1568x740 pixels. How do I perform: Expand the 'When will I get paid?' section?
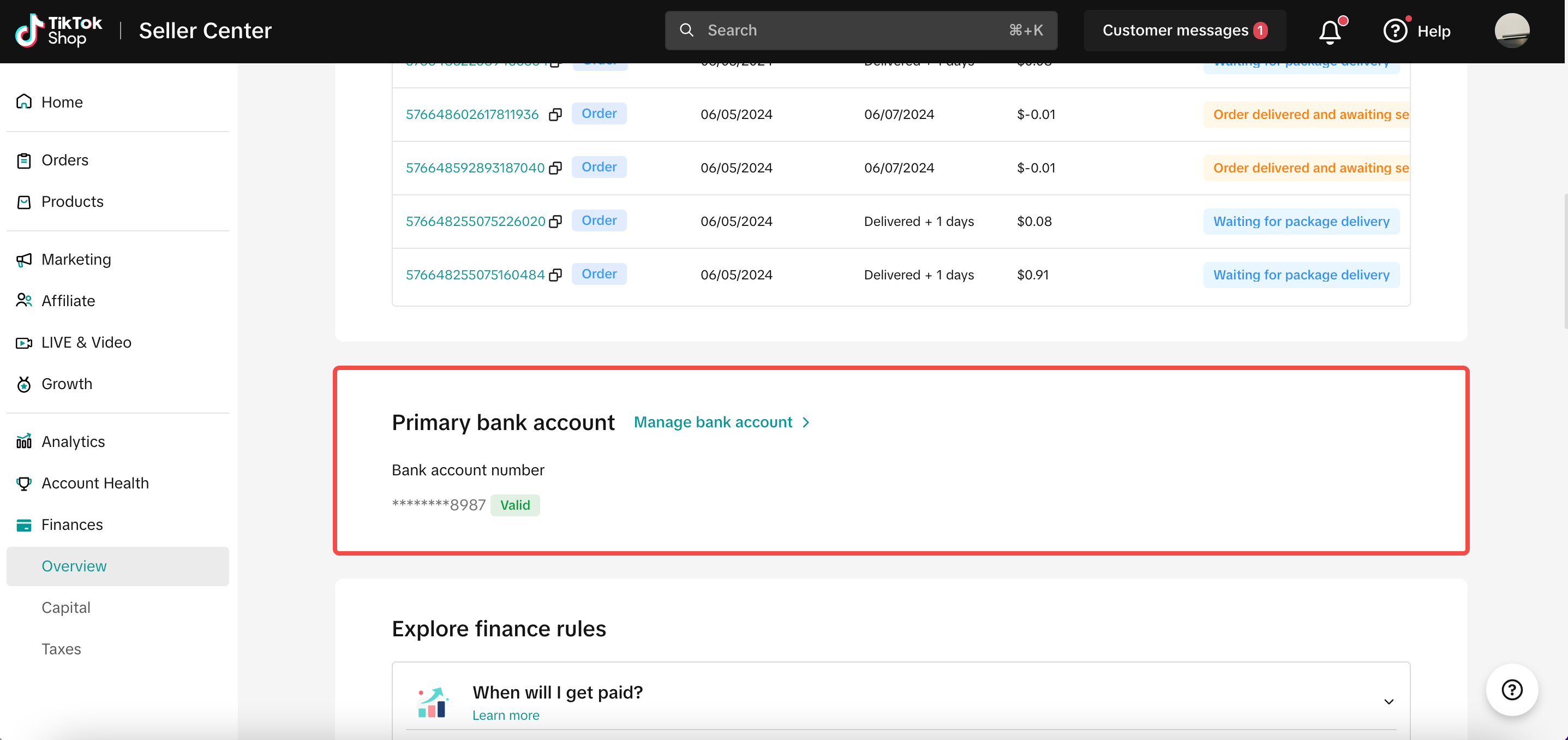coord(1389,702)
